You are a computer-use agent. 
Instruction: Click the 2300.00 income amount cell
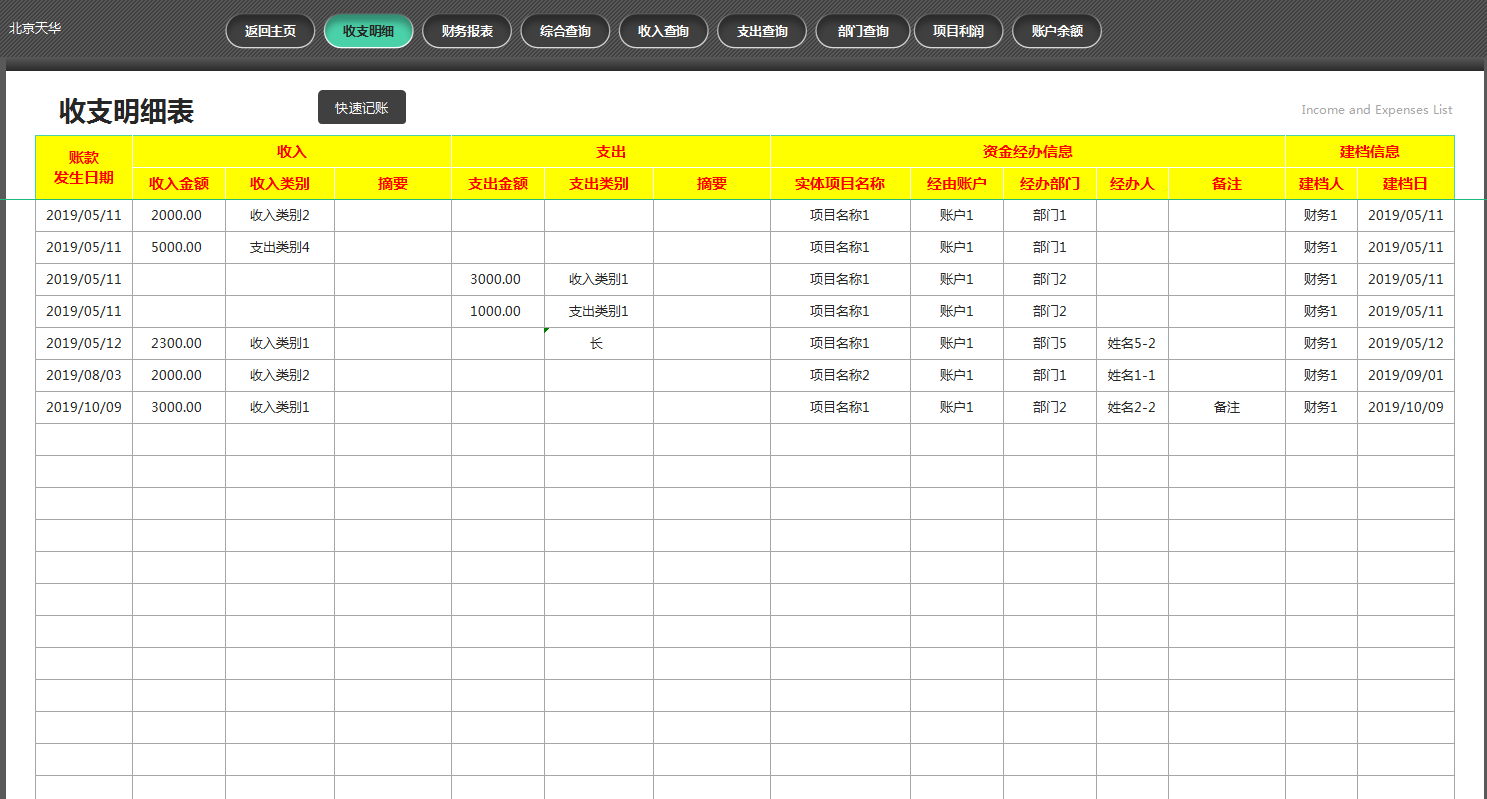179,344
